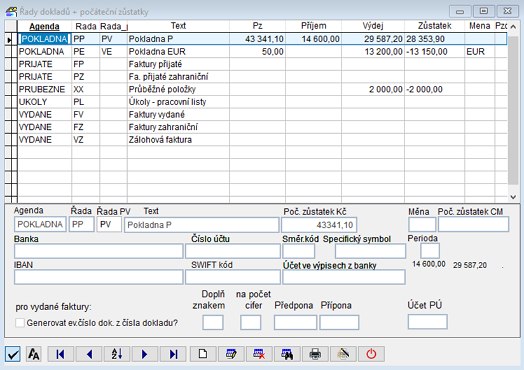Toggle 'Generovat ev.číslo dok. z čísla dokladu?' checkbox
This screenshot has width=524, height=370.
20,323
